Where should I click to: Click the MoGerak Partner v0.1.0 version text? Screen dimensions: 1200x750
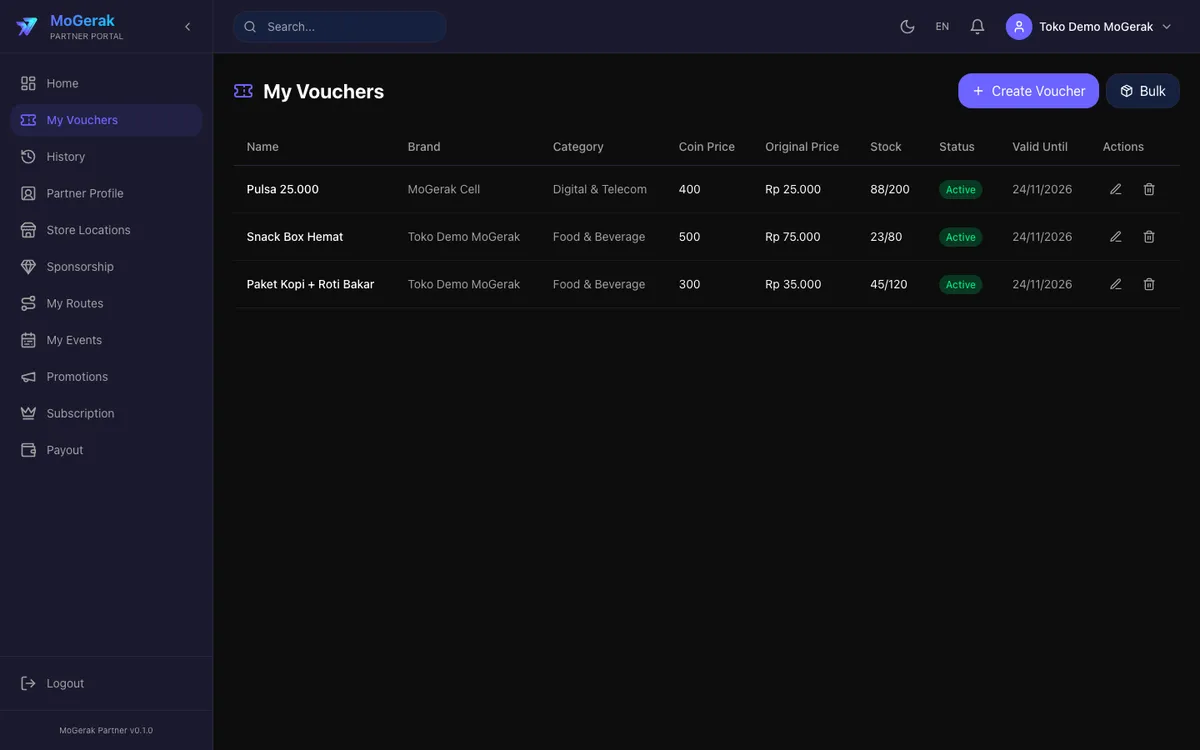tap(106, 730)
